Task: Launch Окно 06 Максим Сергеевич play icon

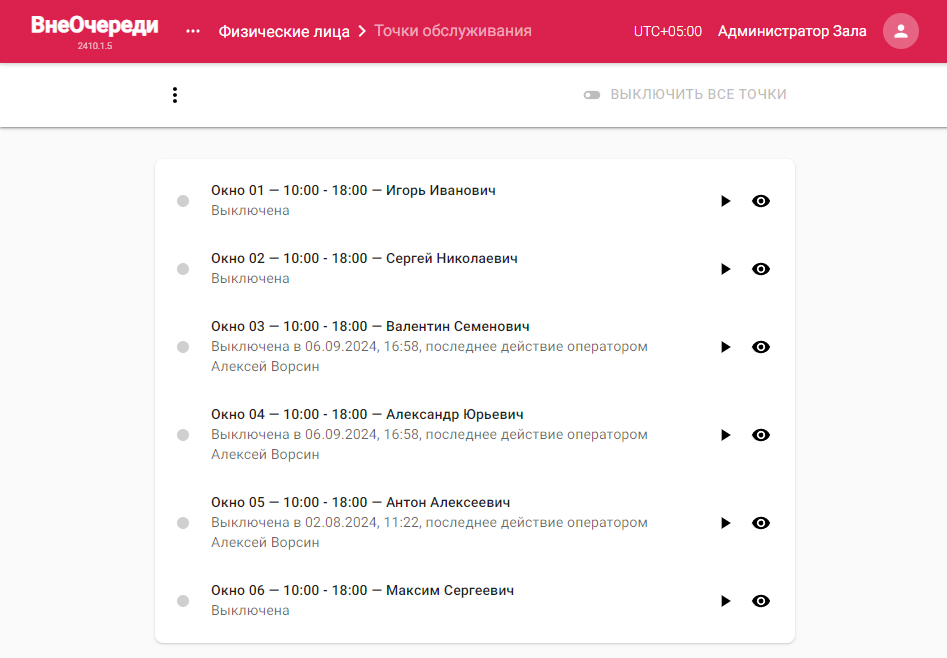Action: point(725,601)
